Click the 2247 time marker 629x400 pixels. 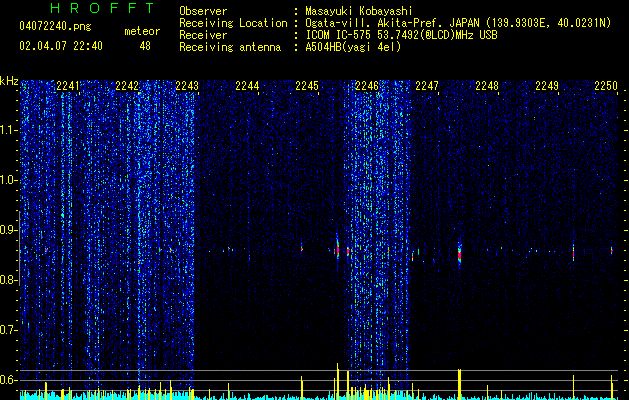point(427,86)
